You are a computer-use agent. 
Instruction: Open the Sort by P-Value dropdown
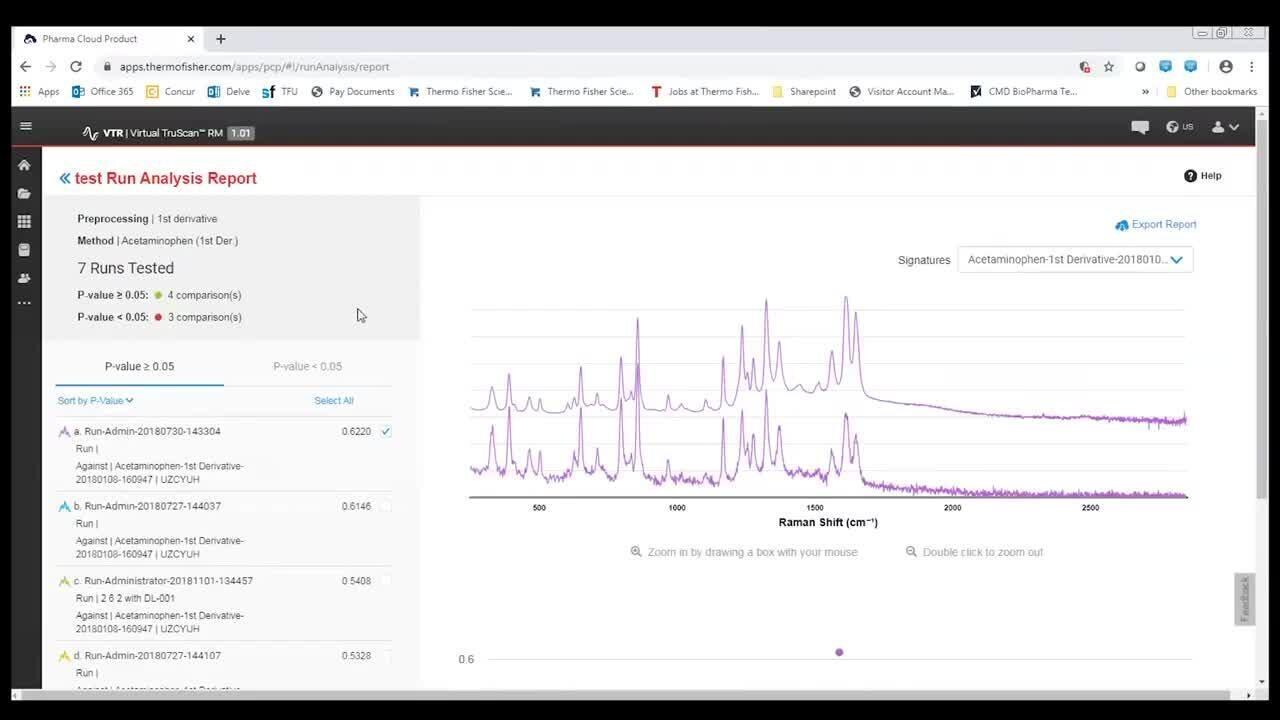click(95, 401)
